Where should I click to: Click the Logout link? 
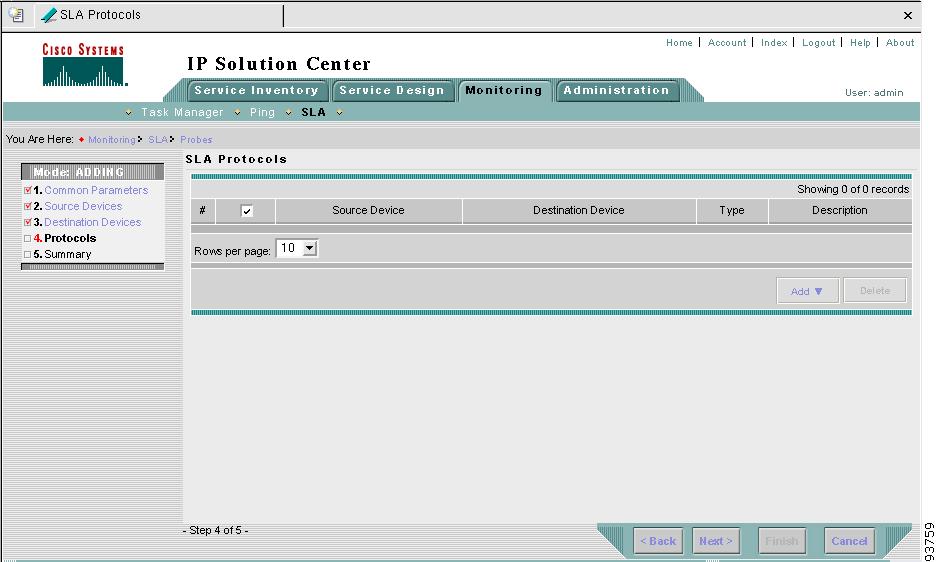818,43
